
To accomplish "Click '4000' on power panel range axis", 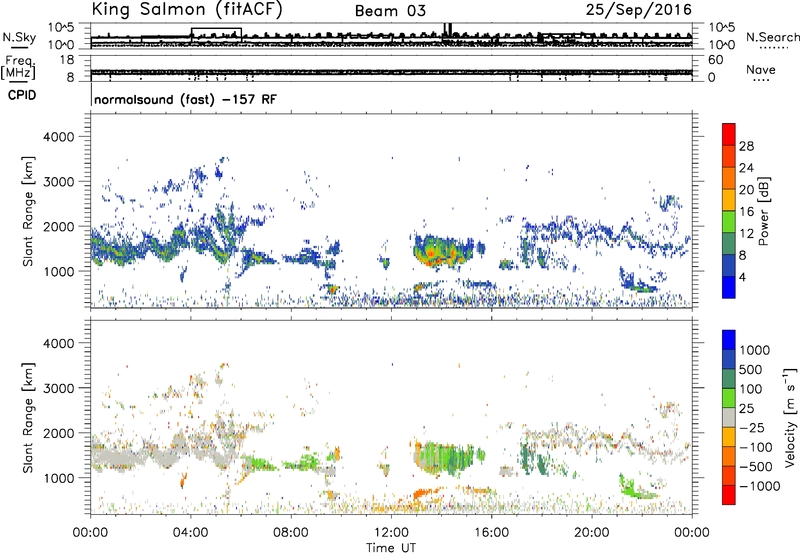I will tap(59, 137).
